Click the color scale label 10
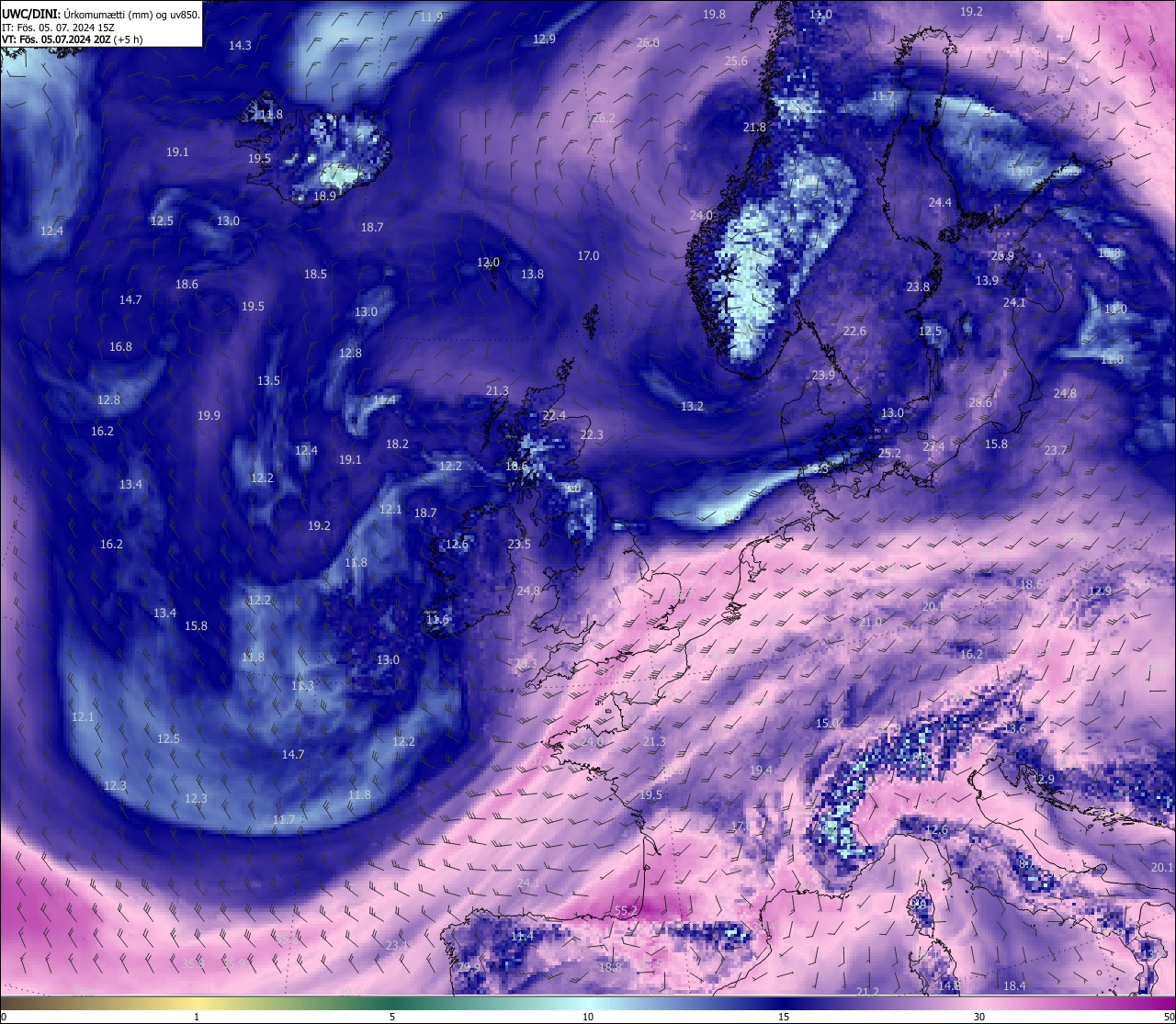 588,1017
